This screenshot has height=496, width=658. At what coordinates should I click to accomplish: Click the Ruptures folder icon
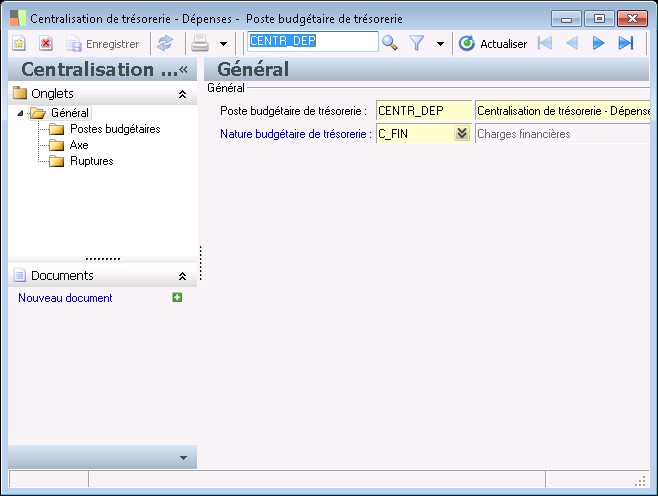coord(57,161)
